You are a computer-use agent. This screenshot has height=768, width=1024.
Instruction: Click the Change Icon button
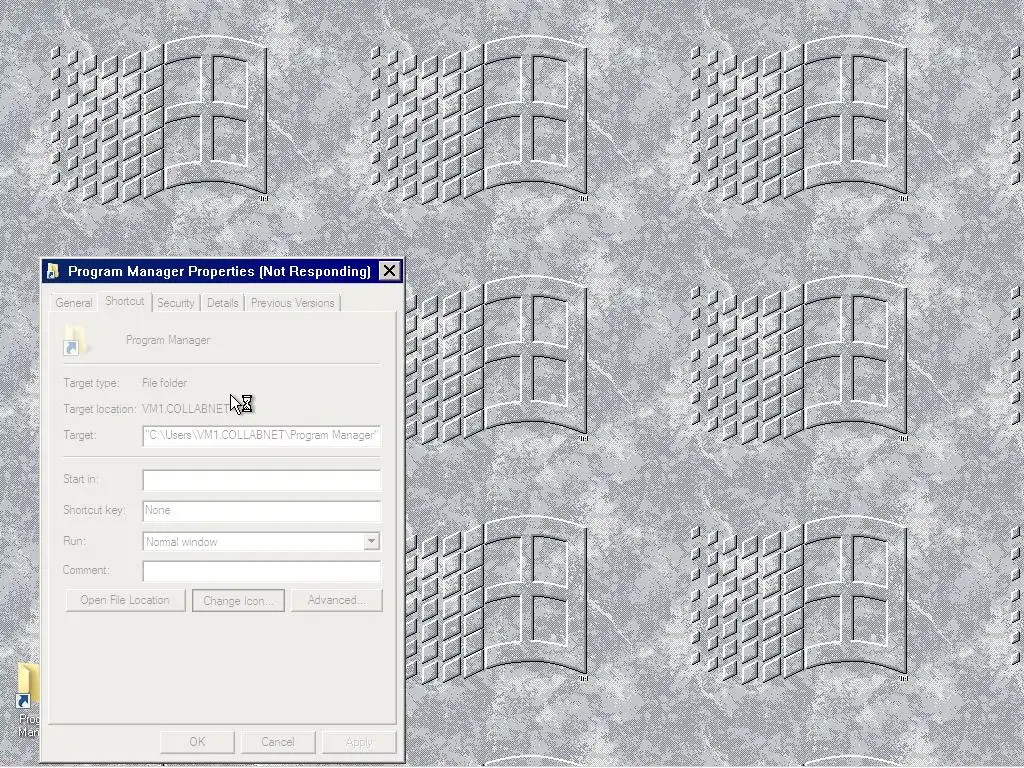pos(238,601)
